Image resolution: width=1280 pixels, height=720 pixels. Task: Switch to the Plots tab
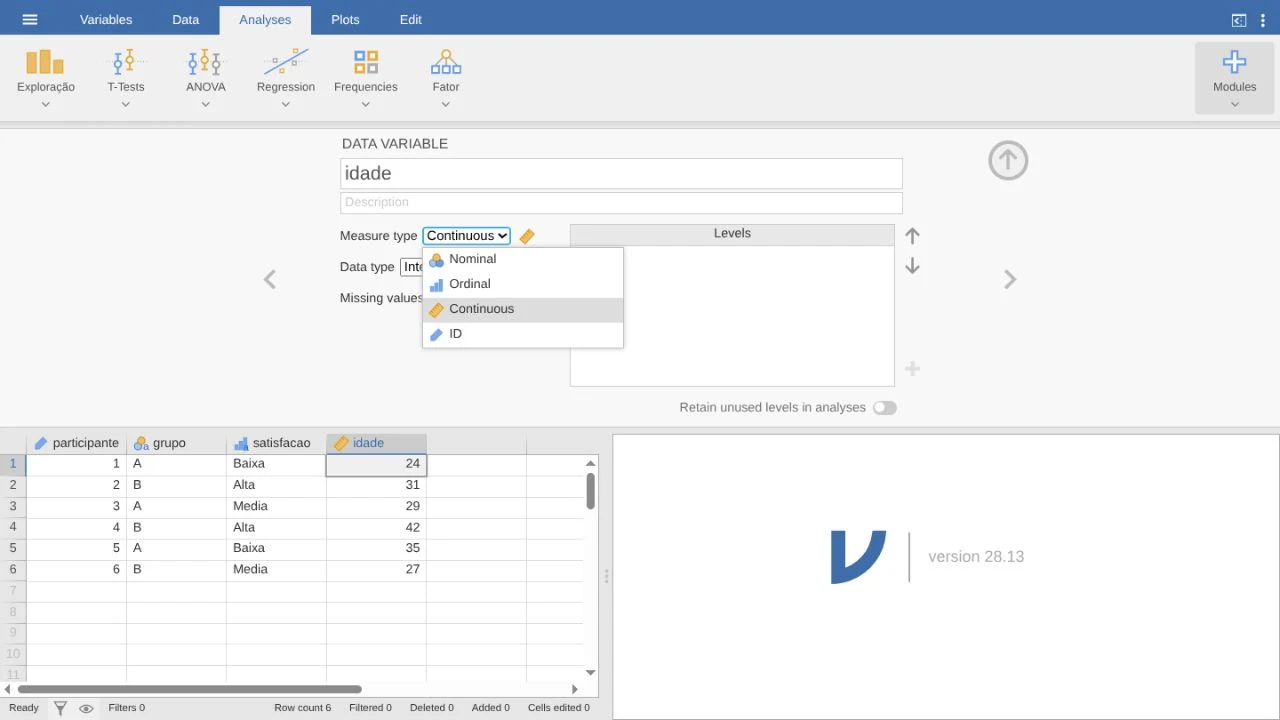click(345, 20)
